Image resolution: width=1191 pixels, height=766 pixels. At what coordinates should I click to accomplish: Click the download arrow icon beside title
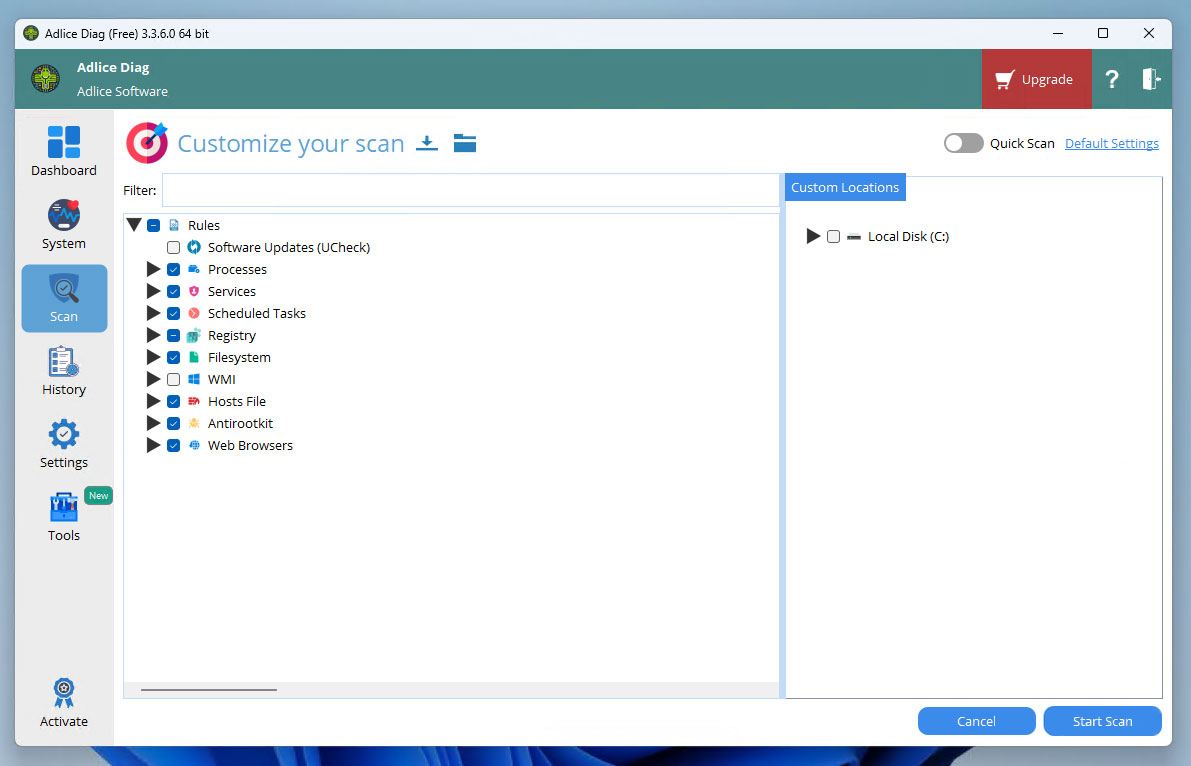(x=427, y=143)
